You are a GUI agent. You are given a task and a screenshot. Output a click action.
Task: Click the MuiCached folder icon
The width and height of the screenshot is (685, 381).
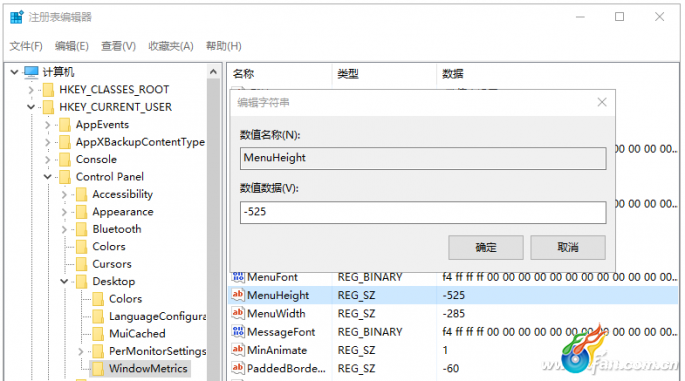coord(98,334)
